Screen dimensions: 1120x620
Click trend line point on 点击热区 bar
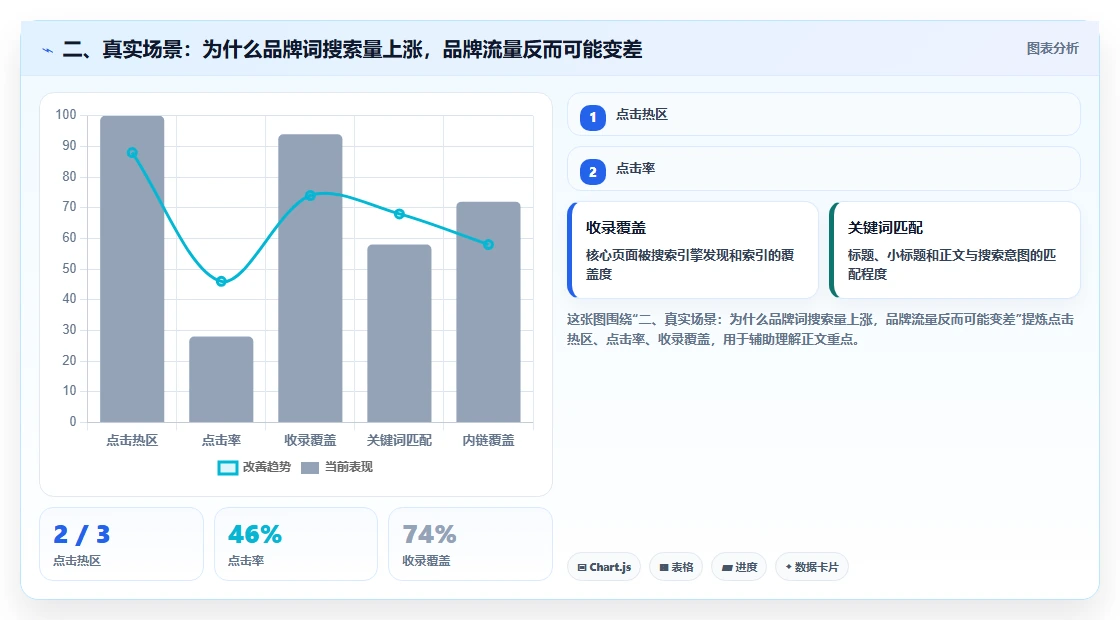point(132,153)
